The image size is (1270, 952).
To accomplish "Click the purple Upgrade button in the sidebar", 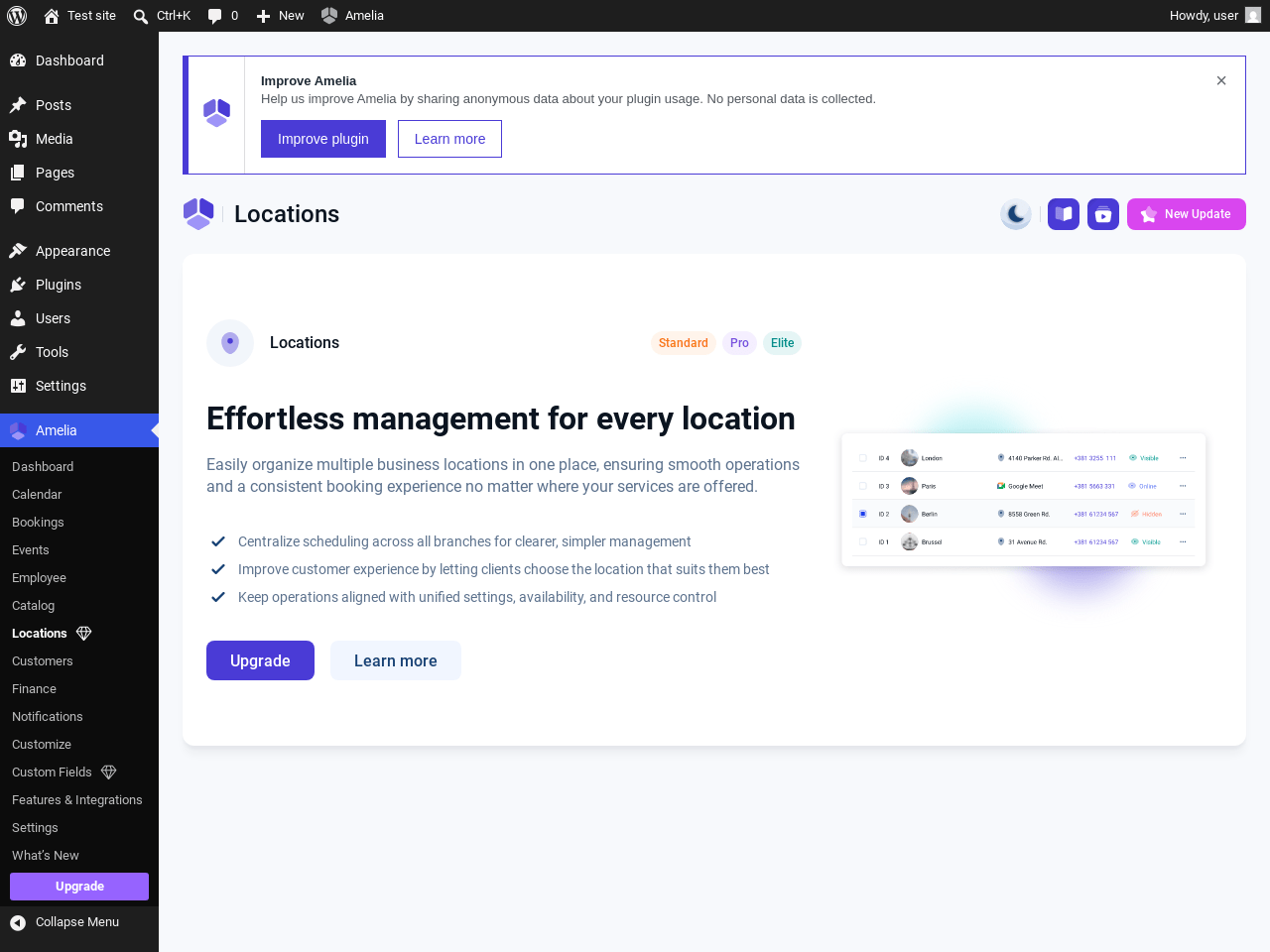I will (79, 887).
